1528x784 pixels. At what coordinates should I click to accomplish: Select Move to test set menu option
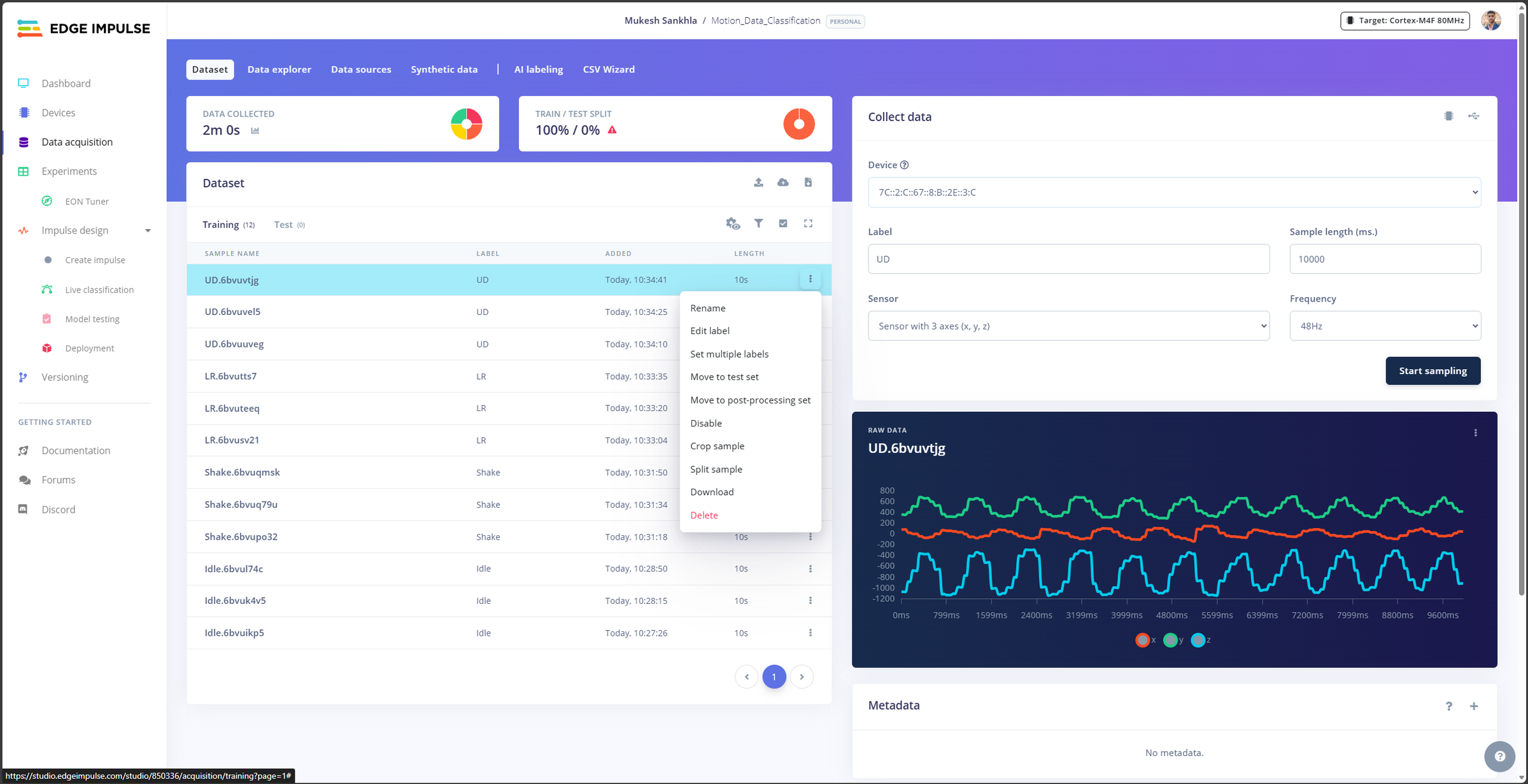725,377
